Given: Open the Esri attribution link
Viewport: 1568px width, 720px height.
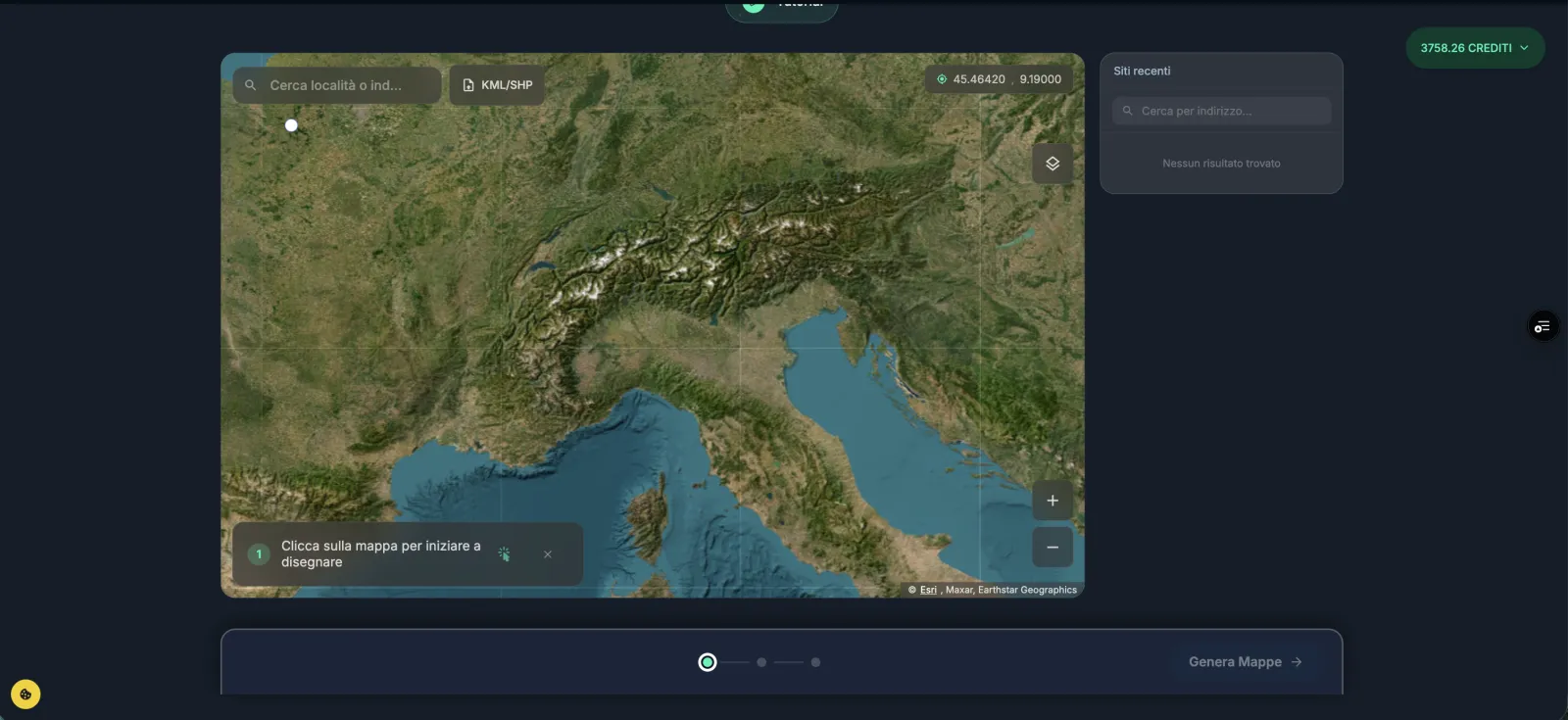Looking at the screenshot, I should coord(928,590).
